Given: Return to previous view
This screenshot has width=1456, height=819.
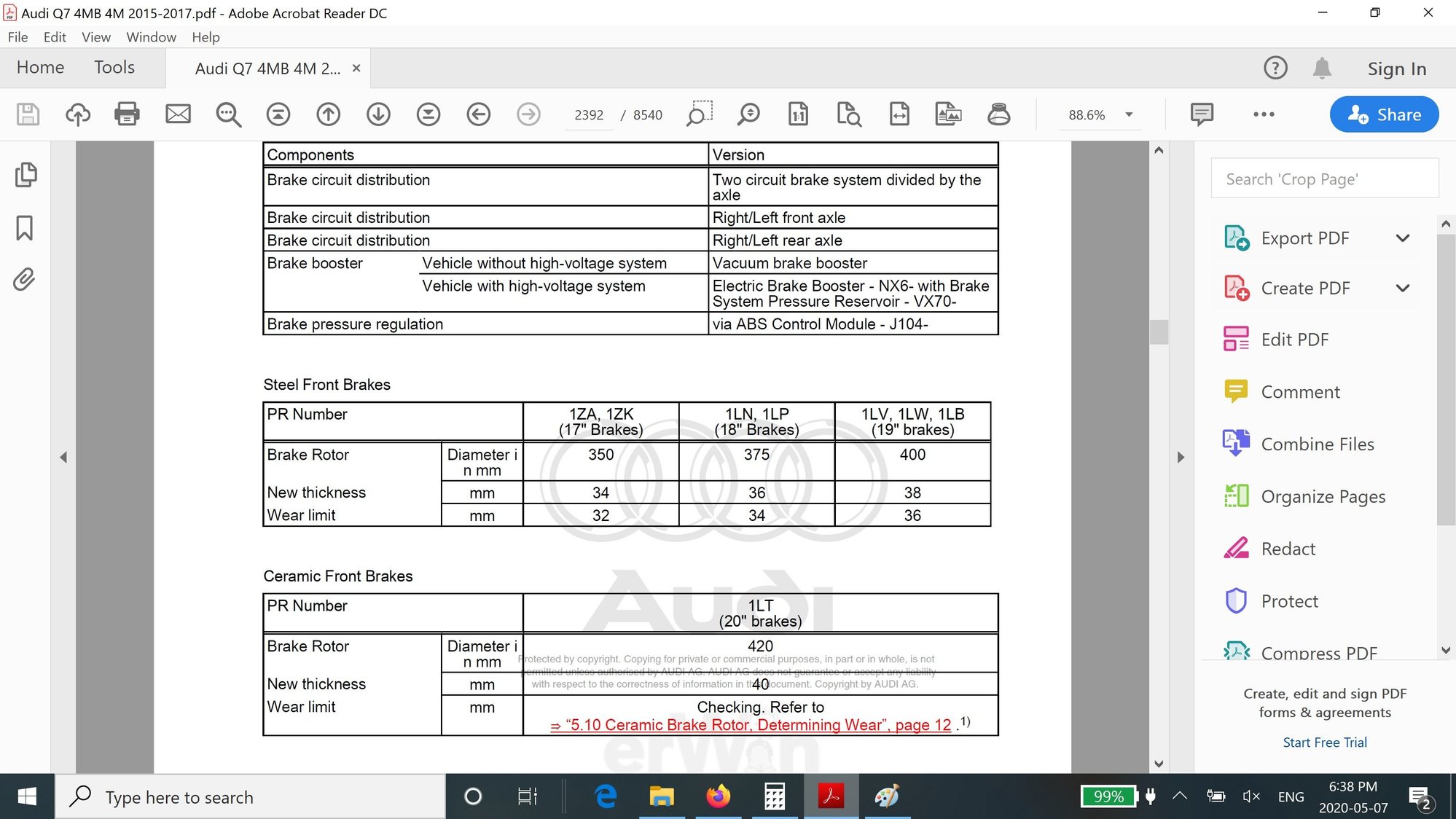Looking at the screenshot, I should tap(479, 114).
